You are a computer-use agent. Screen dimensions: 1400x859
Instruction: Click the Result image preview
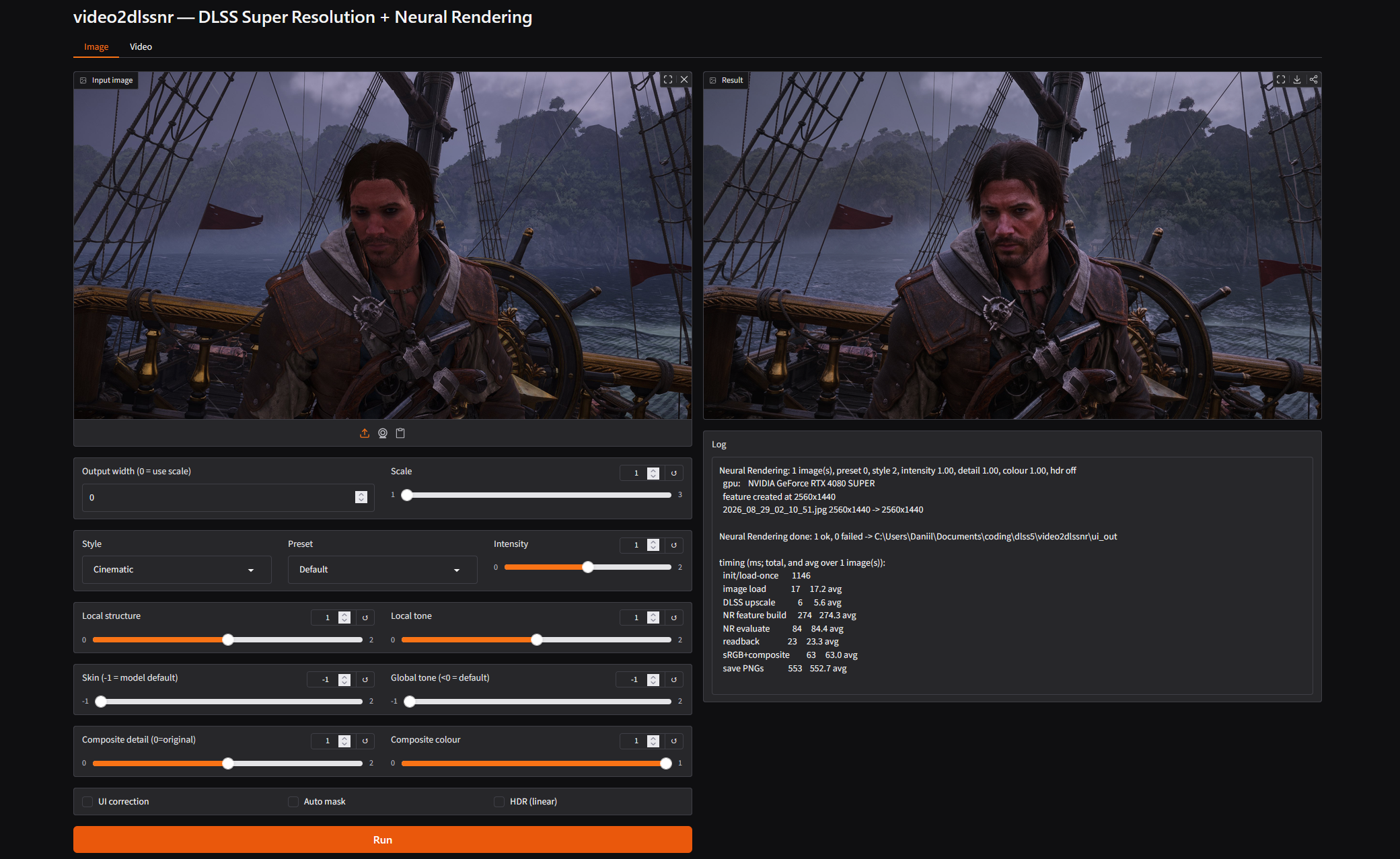pyautogui.click(x=1012, y=246)
